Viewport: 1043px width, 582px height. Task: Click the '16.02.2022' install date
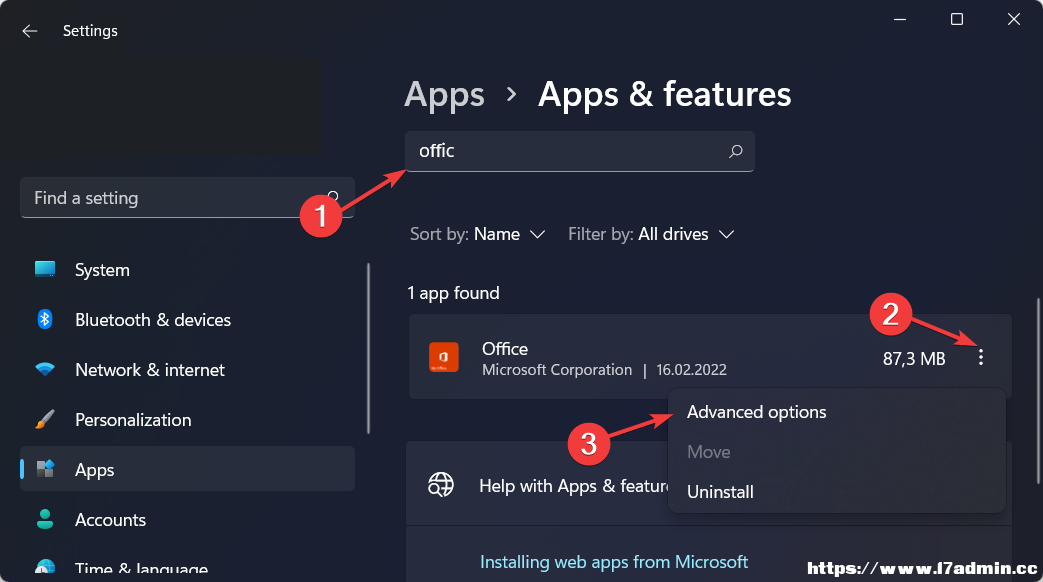click(691, 370)
